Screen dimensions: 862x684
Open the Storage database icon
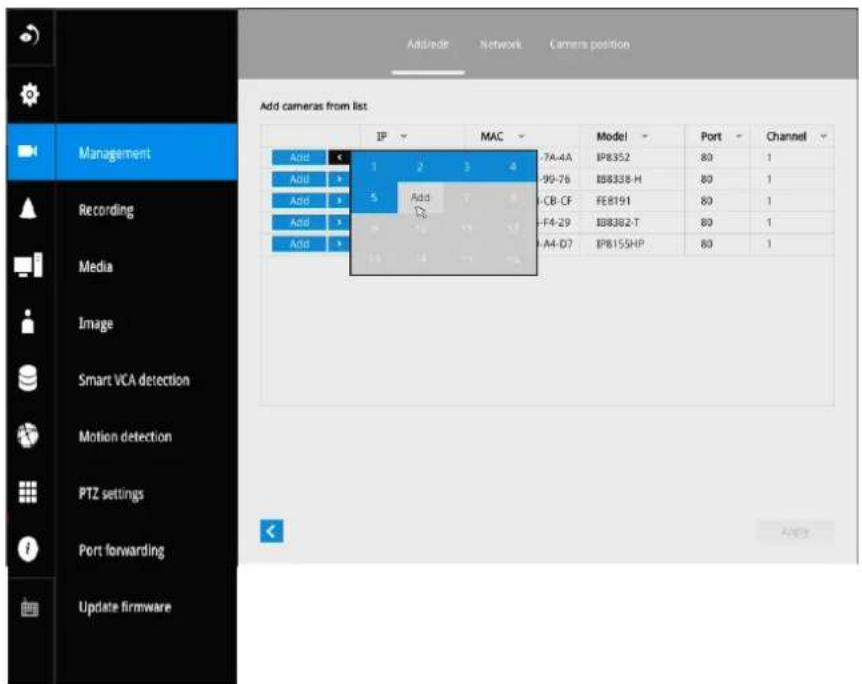(x=28, y=378)
